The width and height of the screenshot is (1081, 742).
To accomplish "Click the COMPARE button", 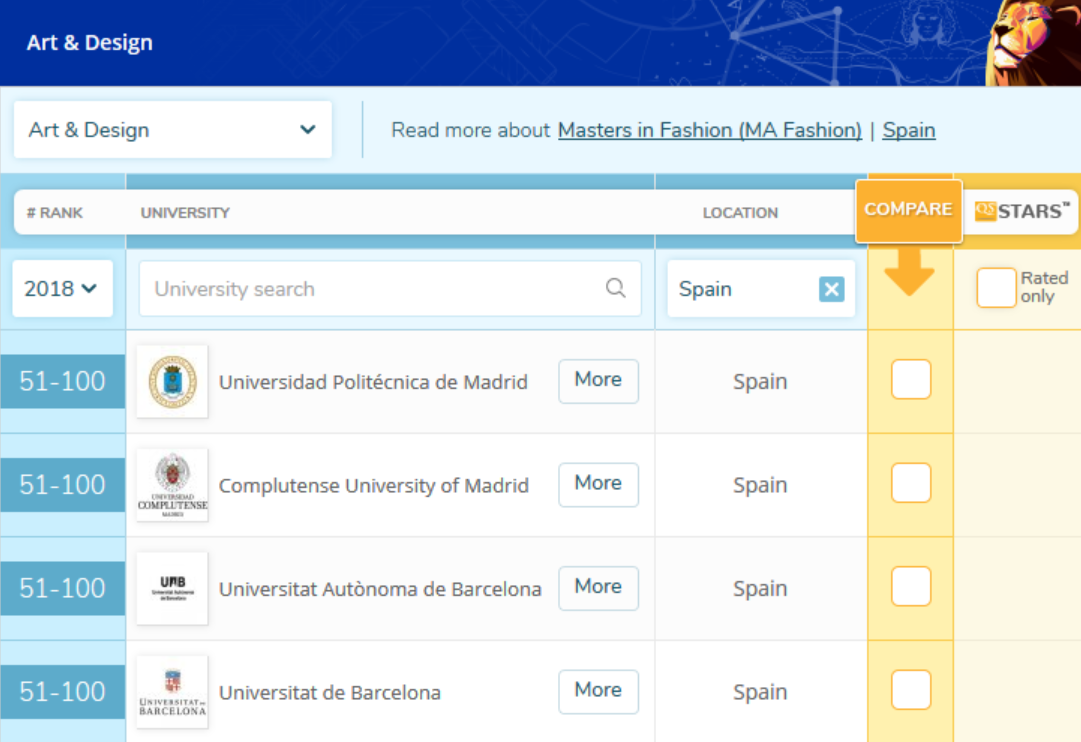I will (909, 210).
